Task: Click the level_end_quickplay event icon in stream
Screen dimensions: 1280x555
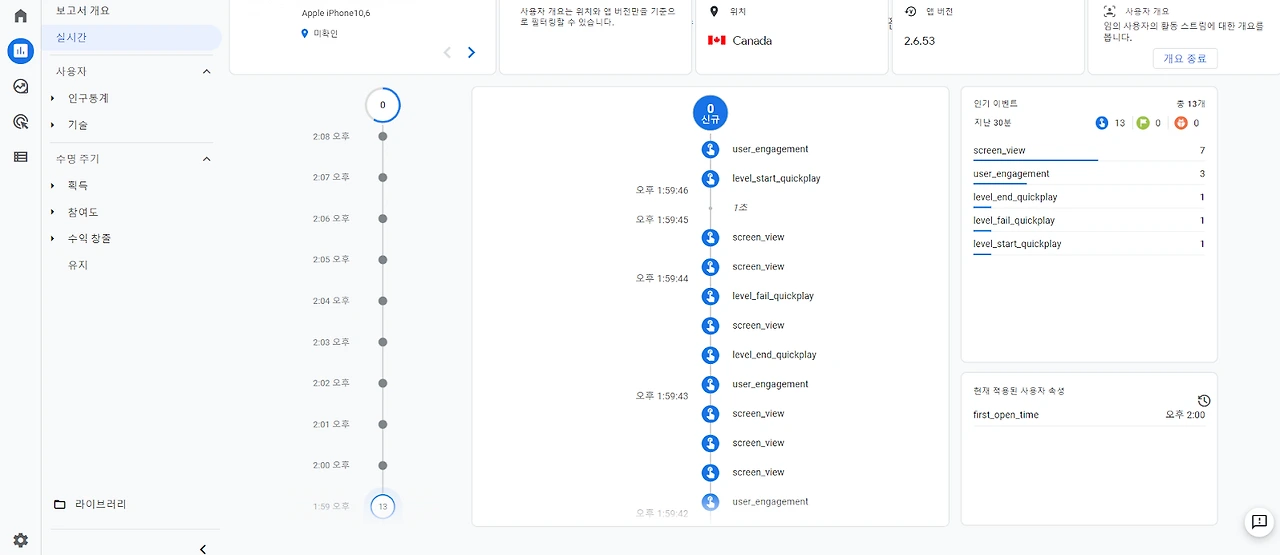Action: tap(710, 355)
